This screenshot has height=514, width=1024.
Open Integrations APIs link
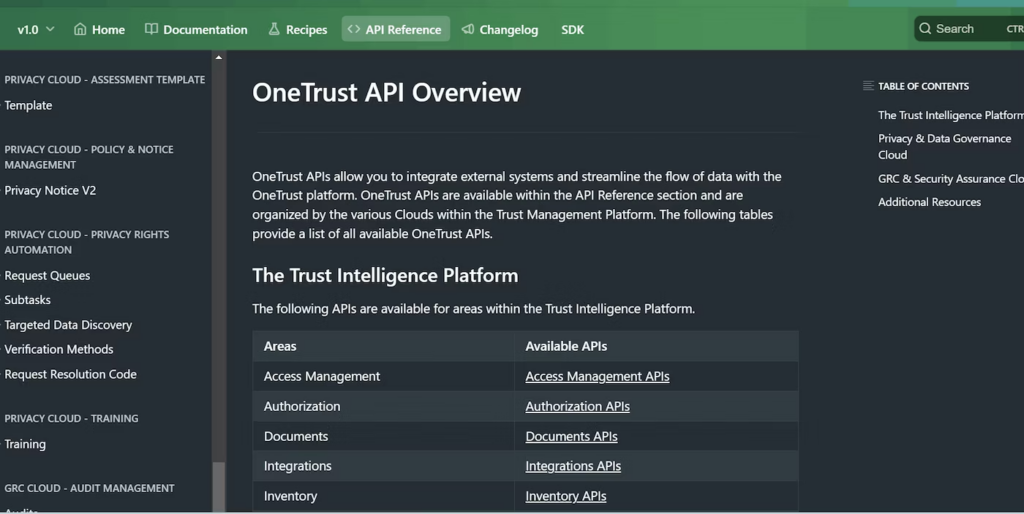pyautogui.click(x=573, y=466)
